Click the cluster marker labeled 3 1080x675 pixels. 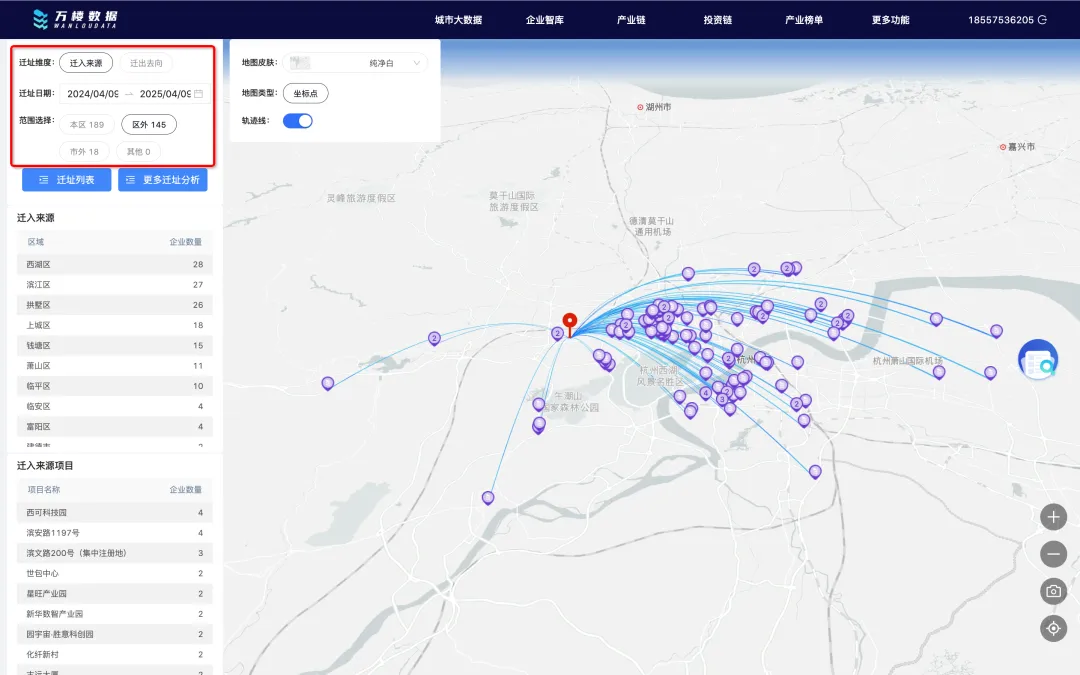(x=722, y=399)
